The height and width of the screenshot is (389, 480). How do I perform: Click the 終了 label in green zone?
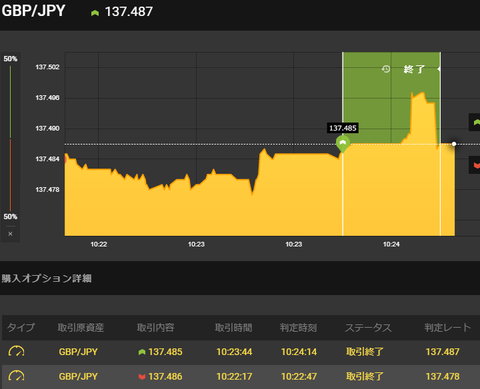pos(414,69)
